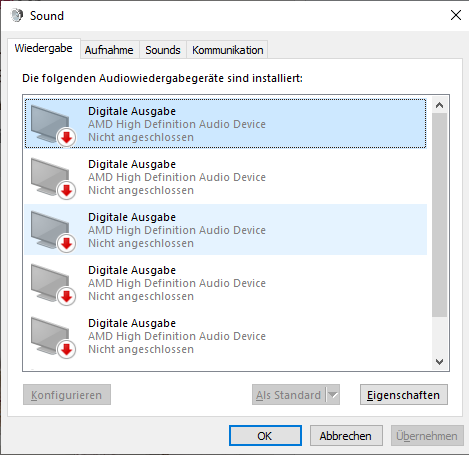Image resolution: width=469 pixels, height=455 pixels.
Task: Click the red not-connected arrow on first device
Action: (x=67, y=137)
